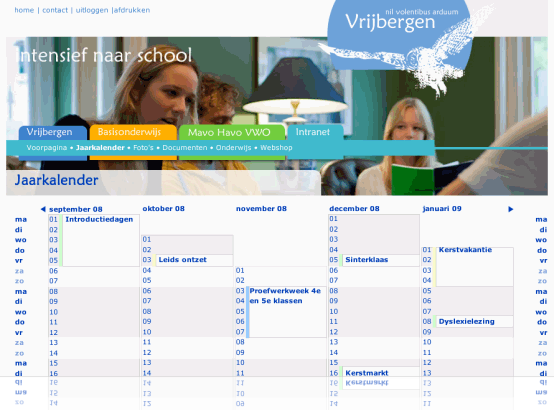The height and width of the screenshot is (410, 554).
Task: Open the Leids ontzet event
Action: tap(194, 260)
